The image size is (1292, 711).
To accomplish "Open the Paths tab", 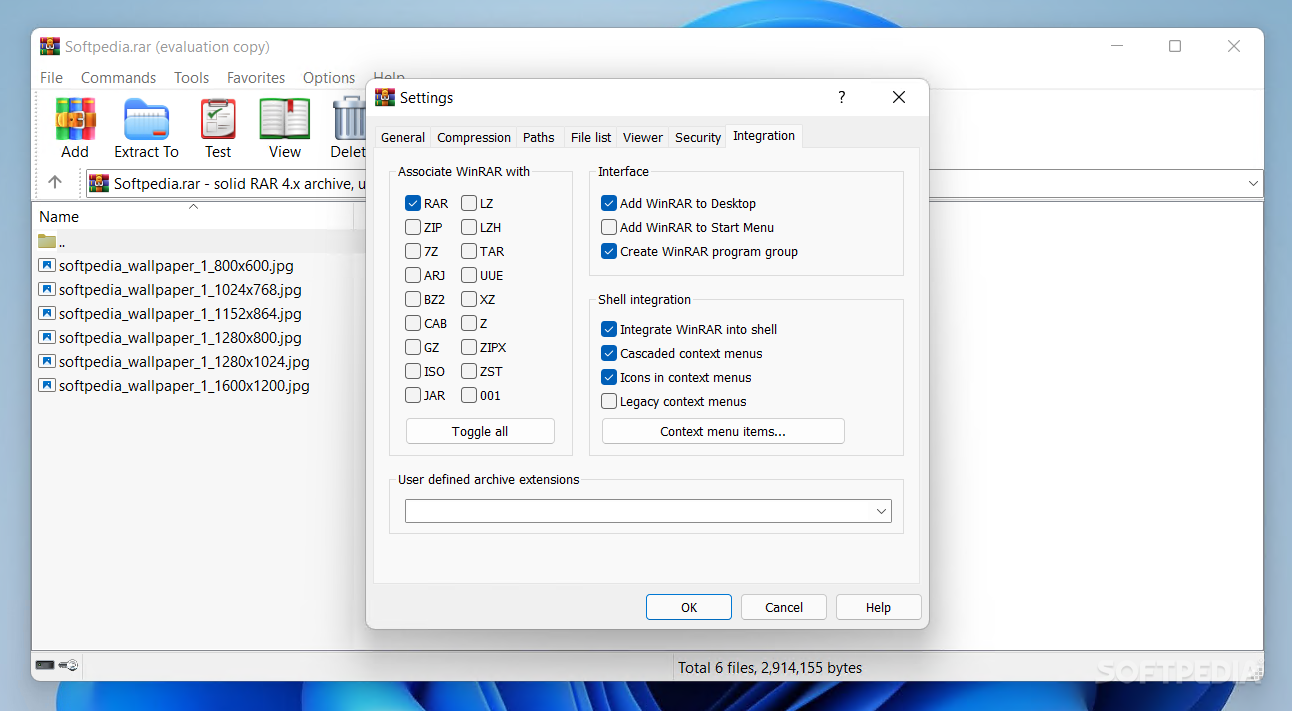I will 538,137.
